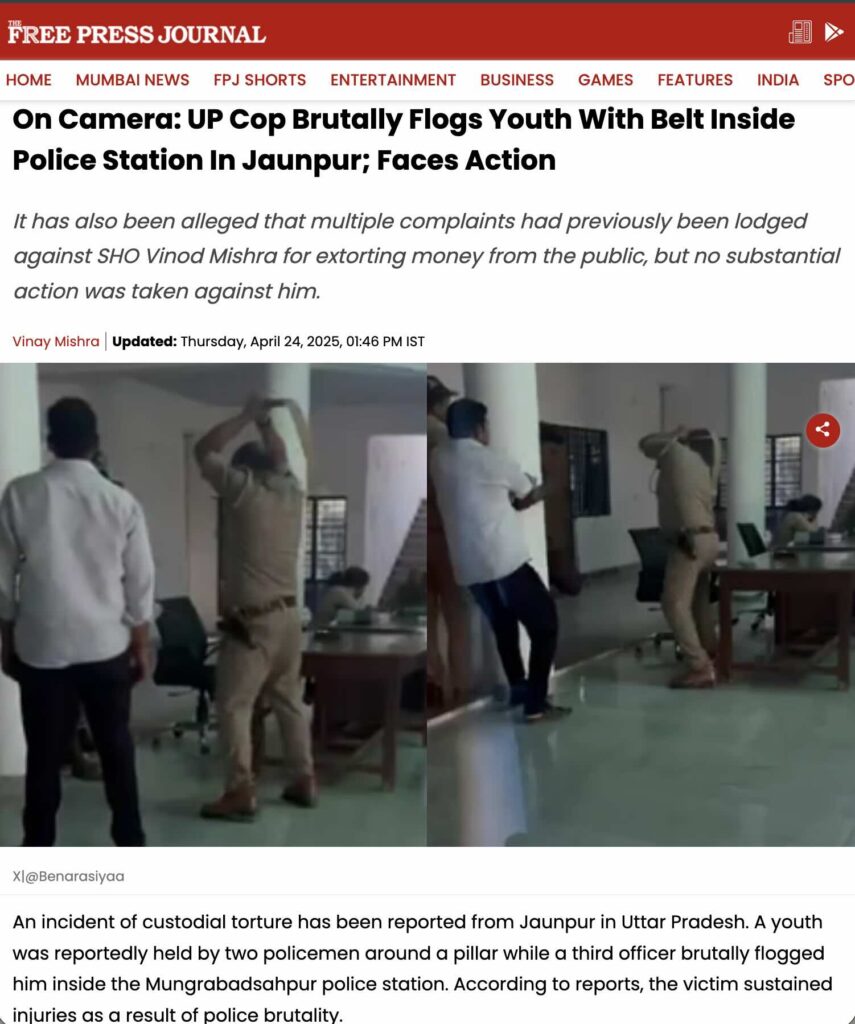
Task: Open the INDIA news section
Action: pyautogui.click(x=778, y=80)
